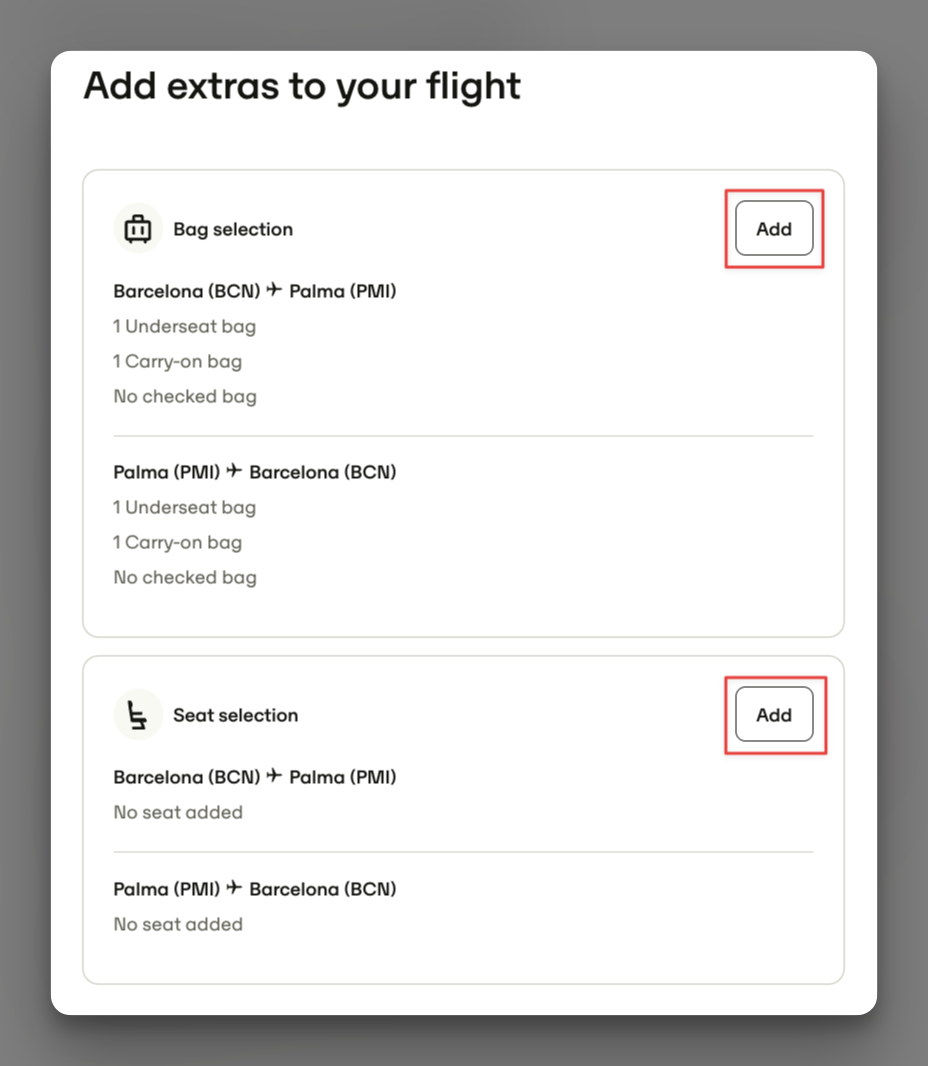
Task: Click the seat icon beside Seat selection
Action: click(x=138, y=715)
